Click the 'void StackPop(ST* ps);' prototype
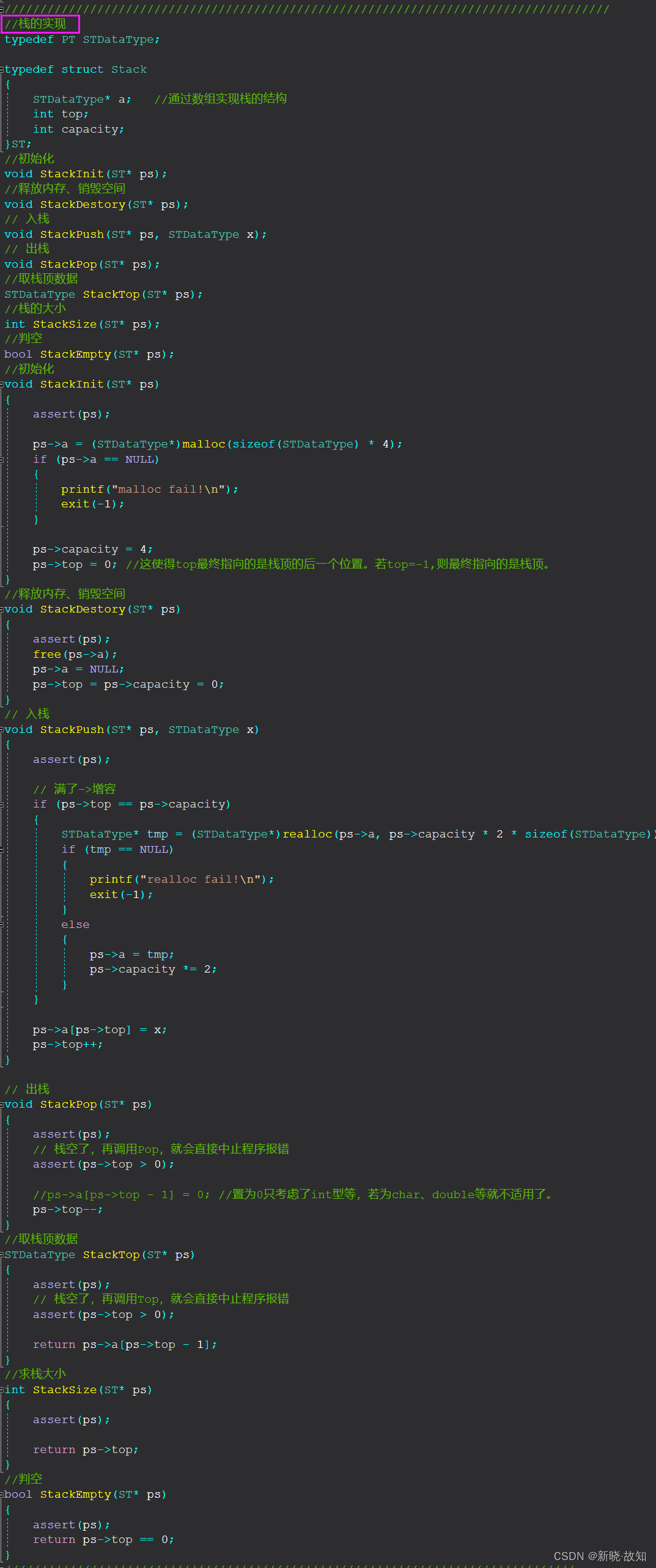 (82, 265)
